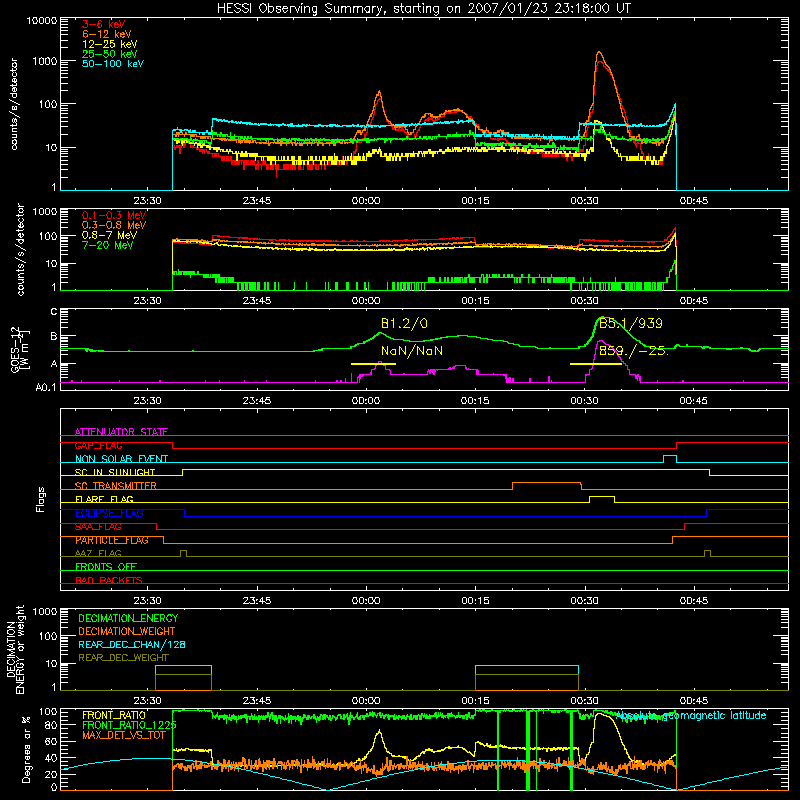Click the PARTICLE_FLAG label
The image size is (800, 800).
point(112,540)
